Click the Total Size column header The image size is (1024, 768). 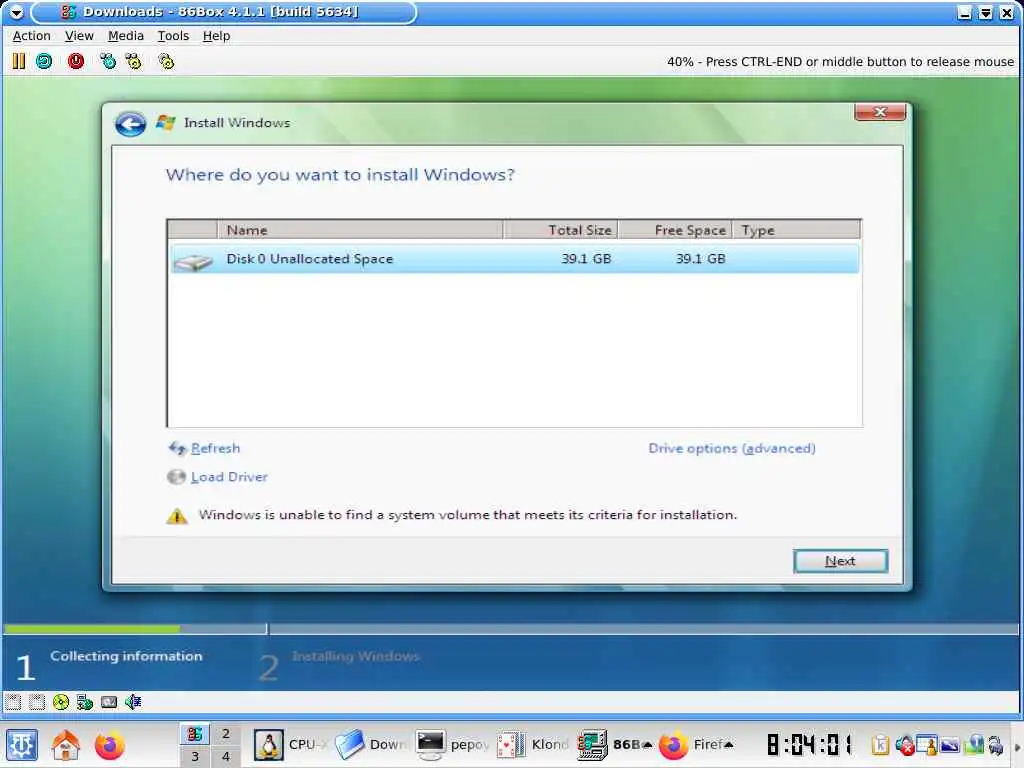(561, 230)
